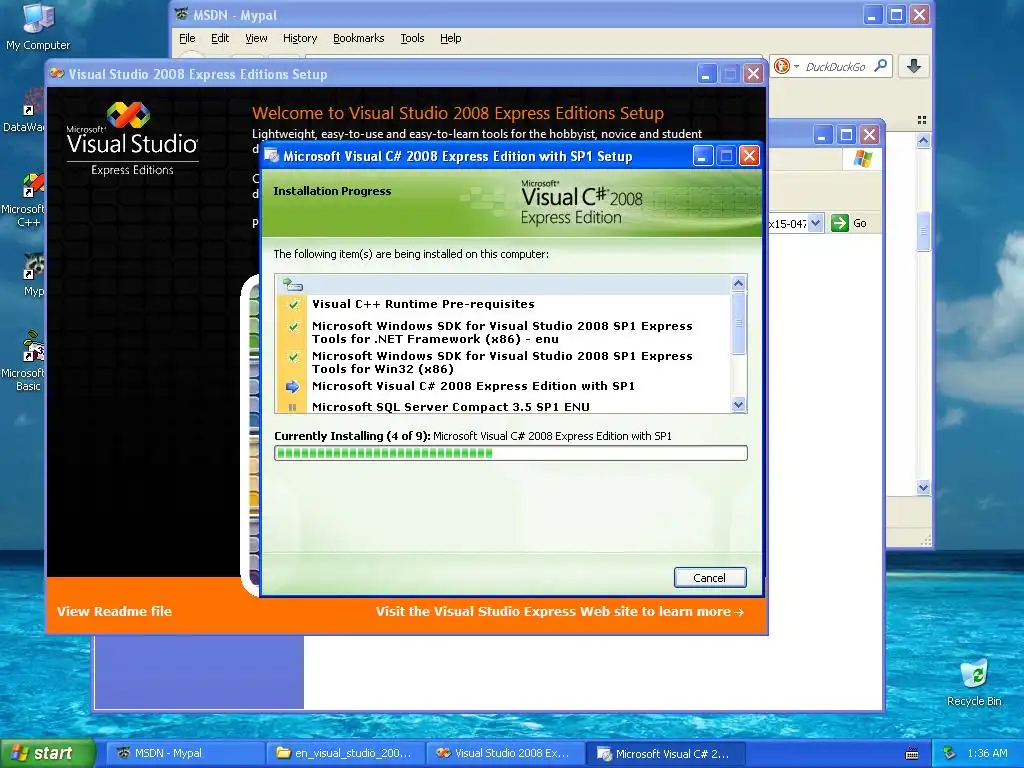
Task: Open the Mypal desktop shortcut
Action: pyautogui.click(x=33, y=275)
